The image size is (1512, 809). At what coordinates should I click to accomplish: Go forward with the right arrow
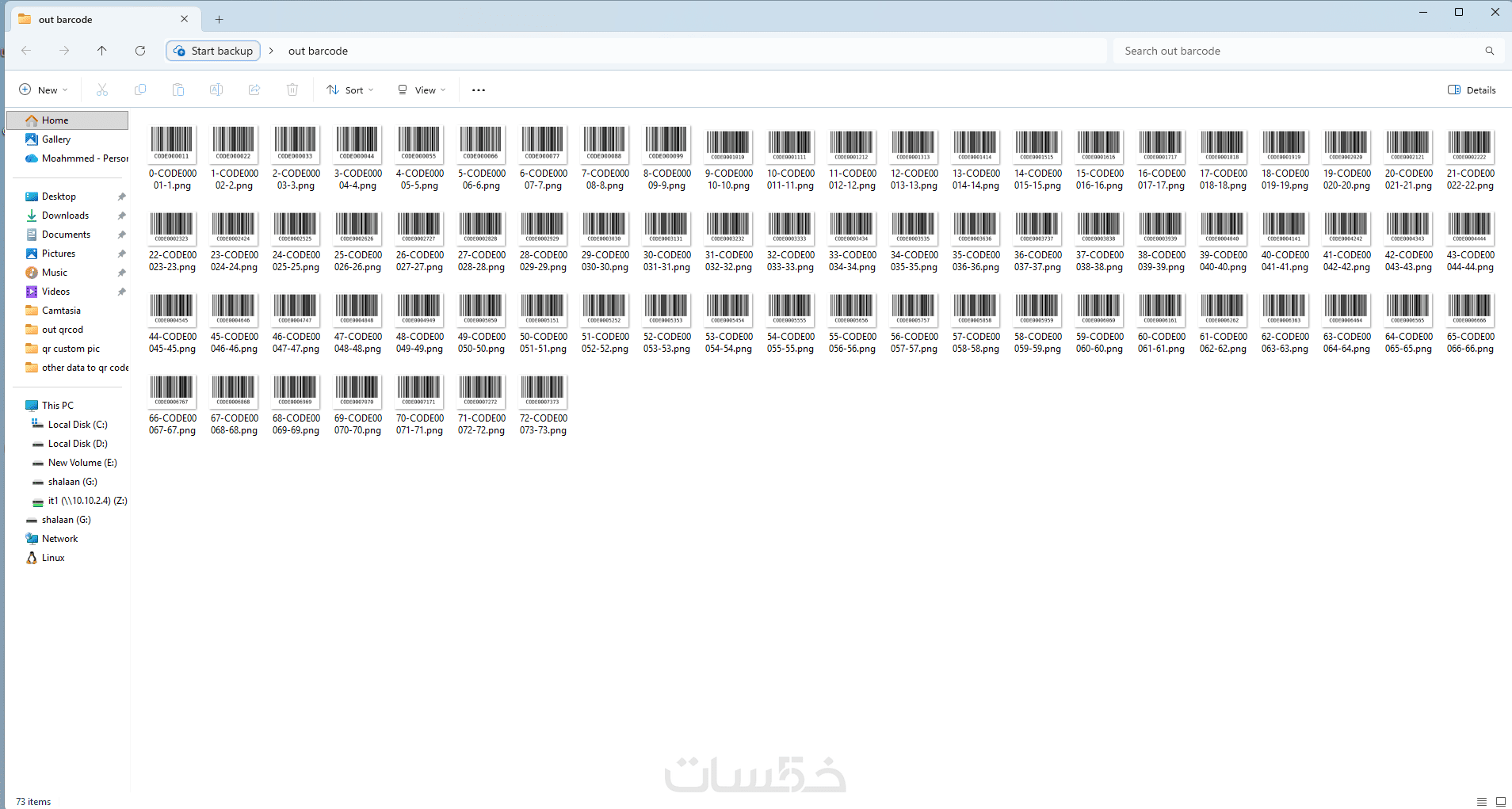[64, 51]
